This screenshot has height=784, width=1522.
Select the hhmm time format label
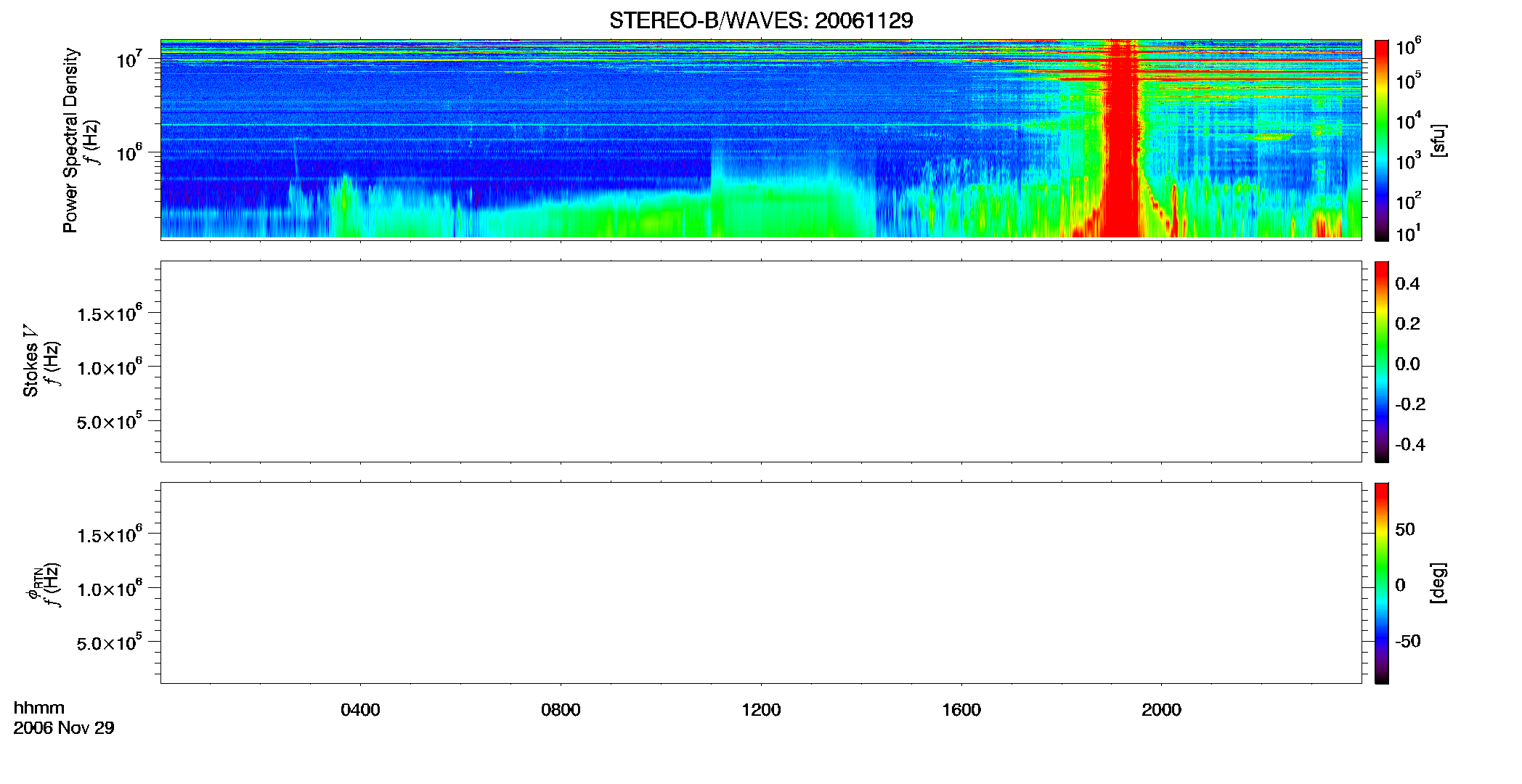pos(39,708)
